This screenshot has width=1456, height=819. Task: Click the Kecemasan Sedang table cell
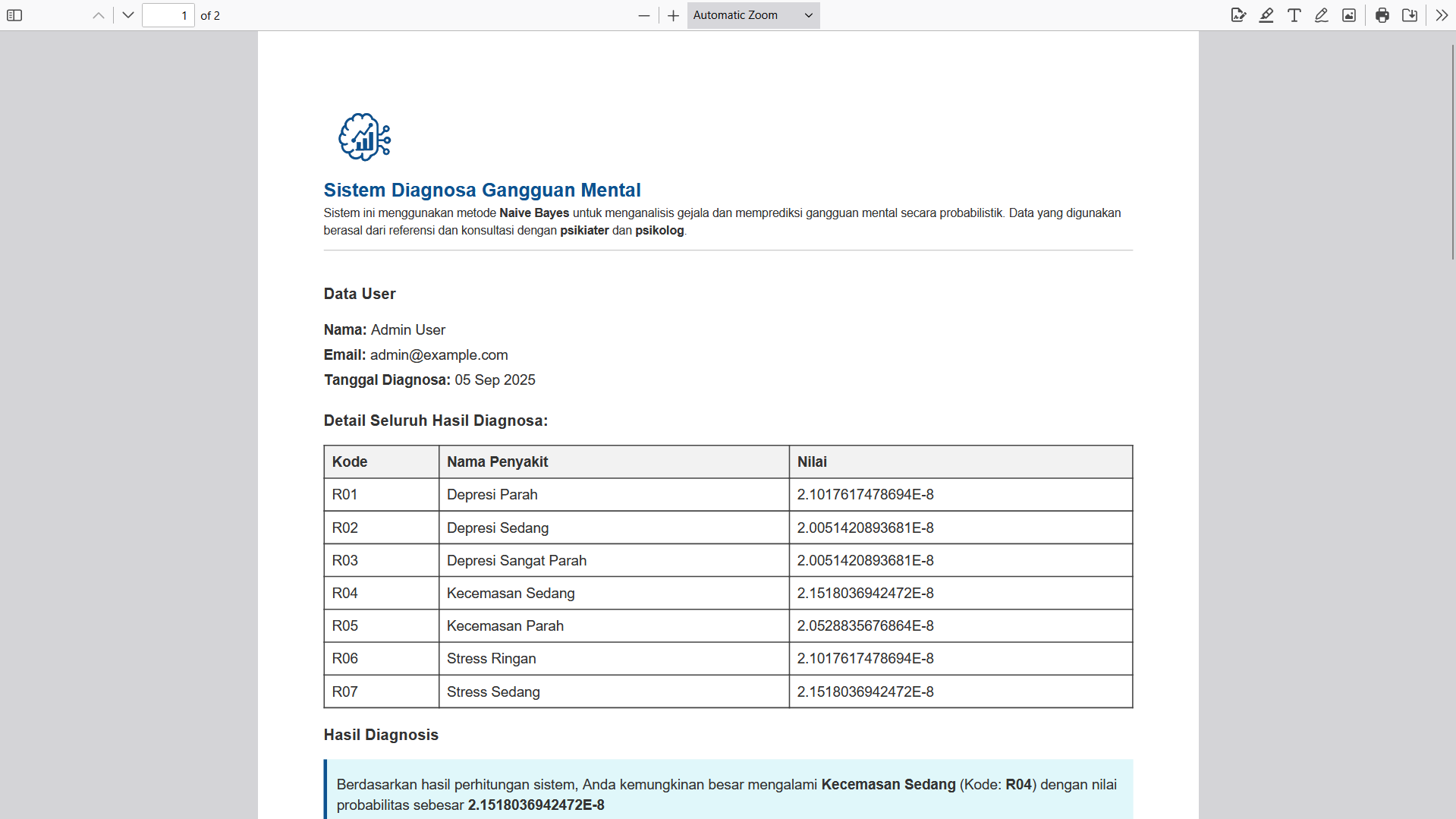[511, 593]
